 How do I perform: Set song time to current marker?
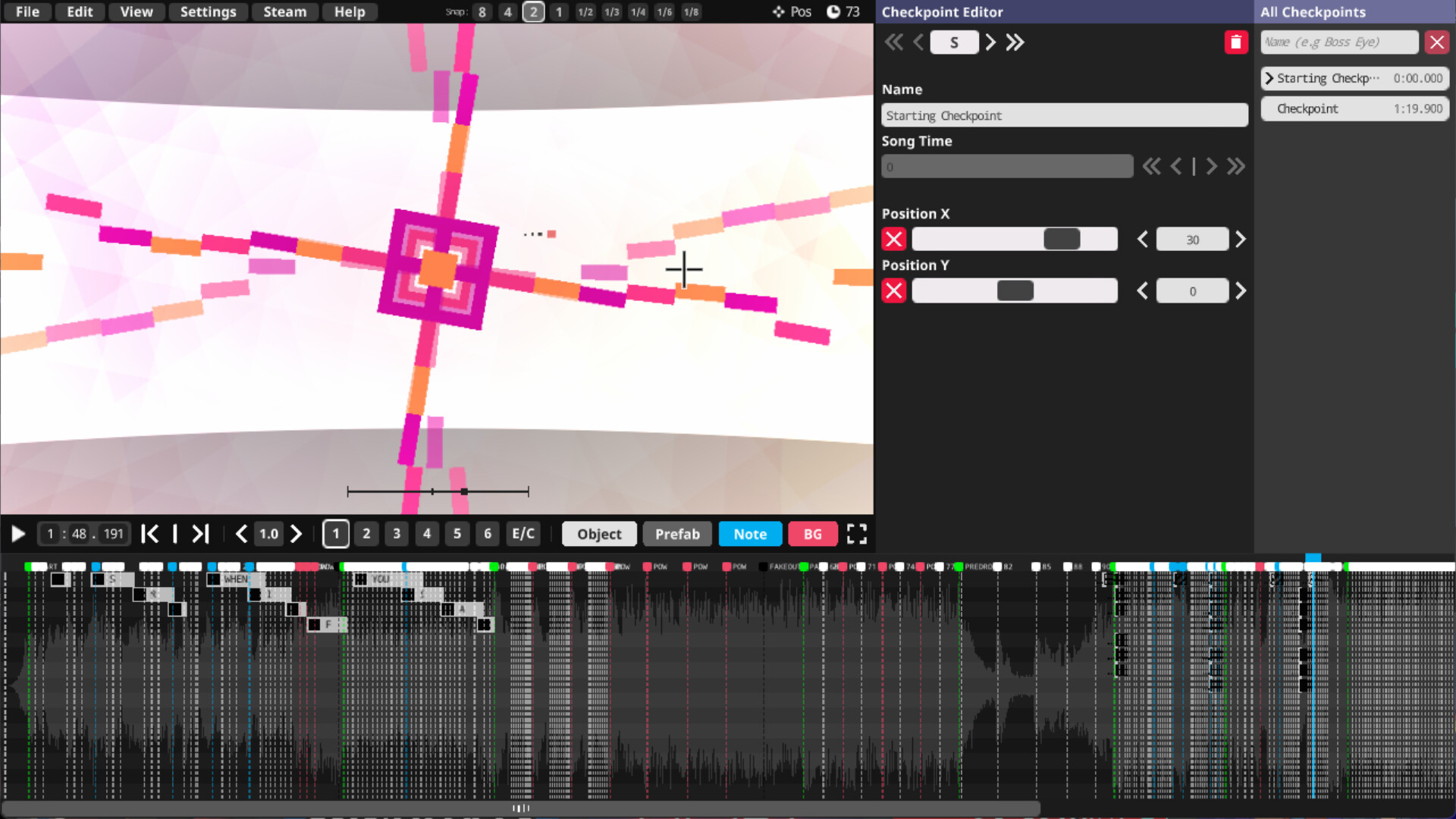tap(1194, 167)
